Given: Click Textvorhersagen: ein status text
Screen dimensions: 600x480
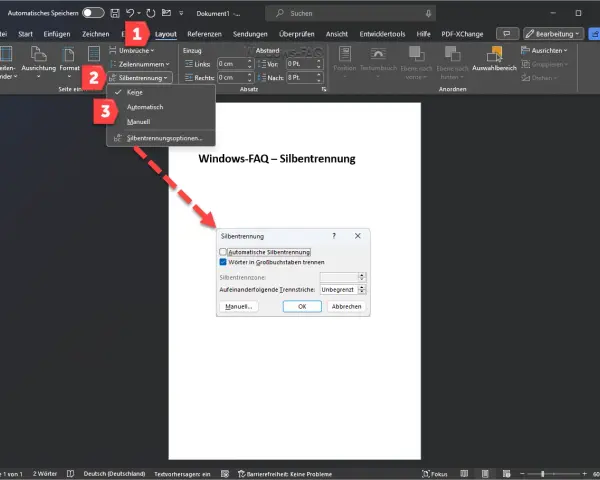Looking at the screenshot, I should coord(182,474).
